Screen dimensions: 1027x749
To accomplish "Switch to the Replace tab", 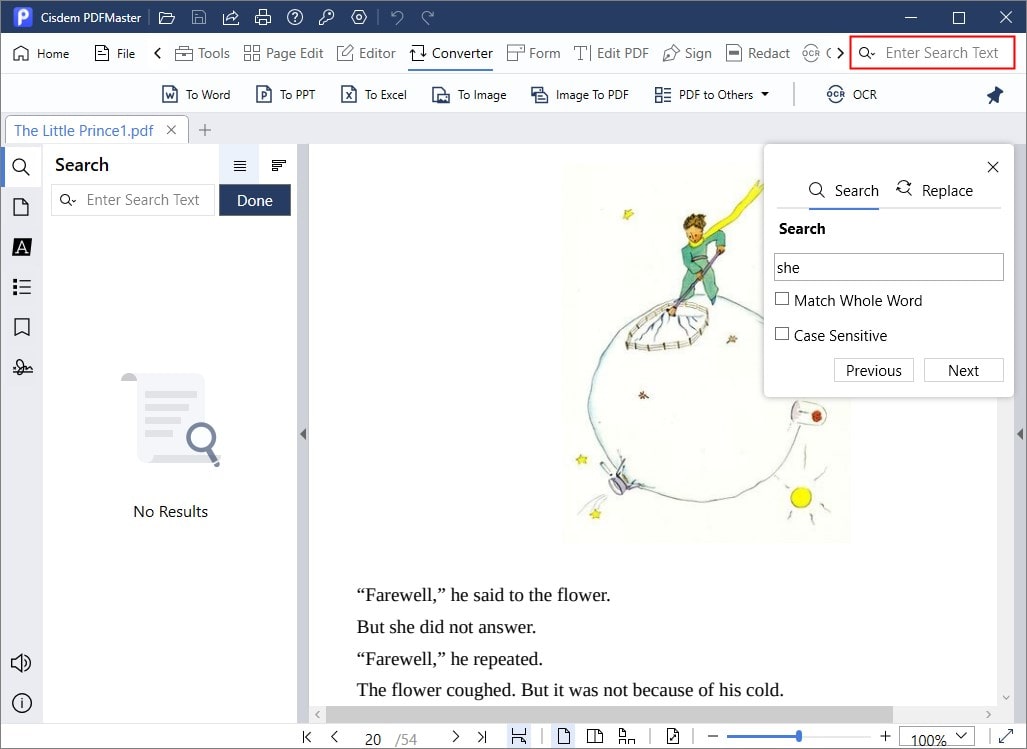I will pyautogui.click(x=935, y=191).
